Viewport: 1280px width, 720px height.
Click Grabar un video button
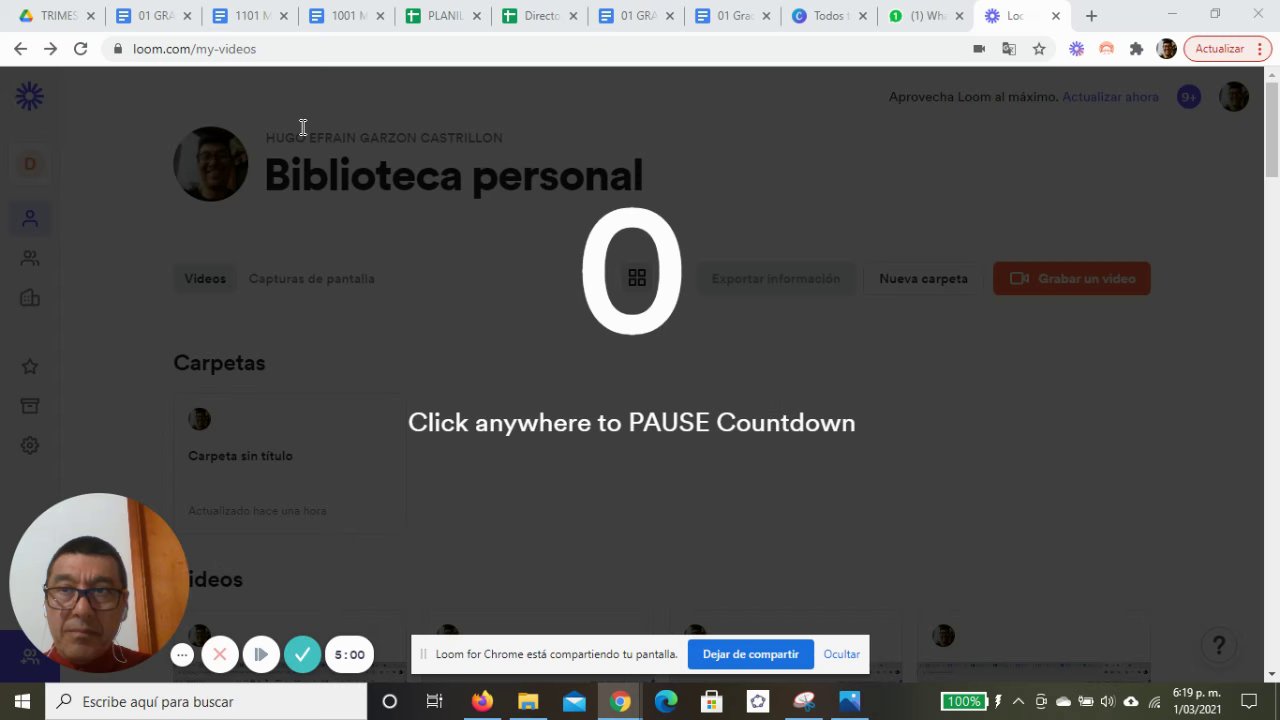(1072, 279)
